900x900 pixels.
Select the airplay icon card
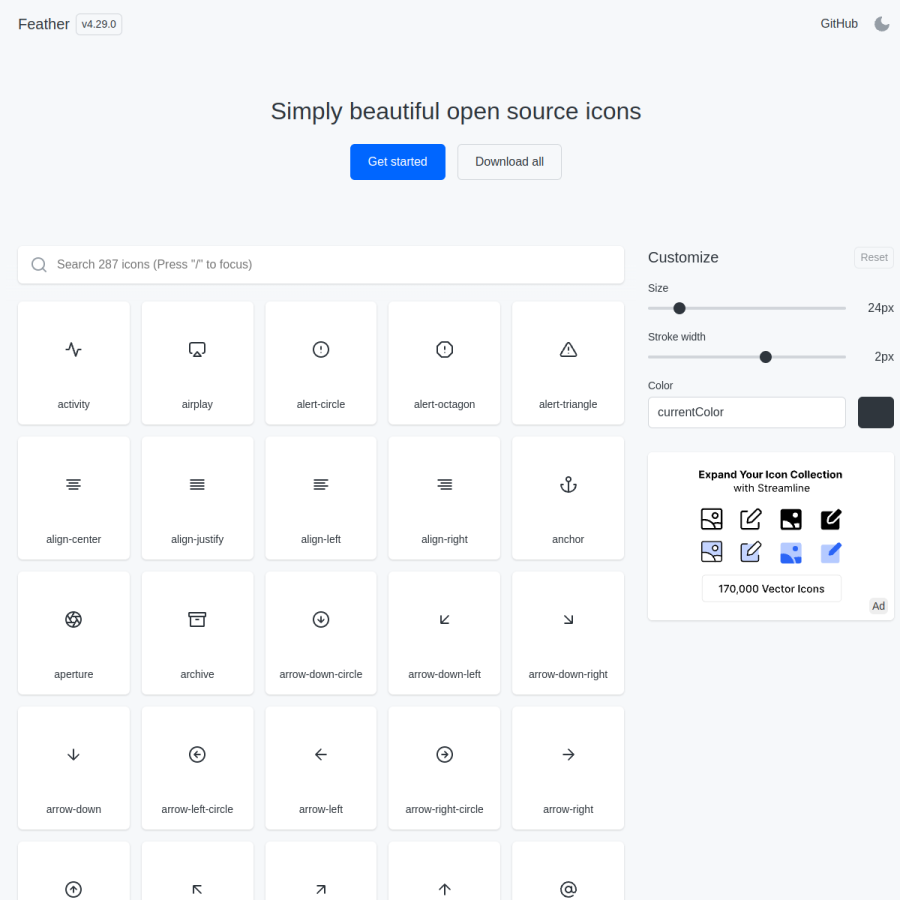coord(197,363)
